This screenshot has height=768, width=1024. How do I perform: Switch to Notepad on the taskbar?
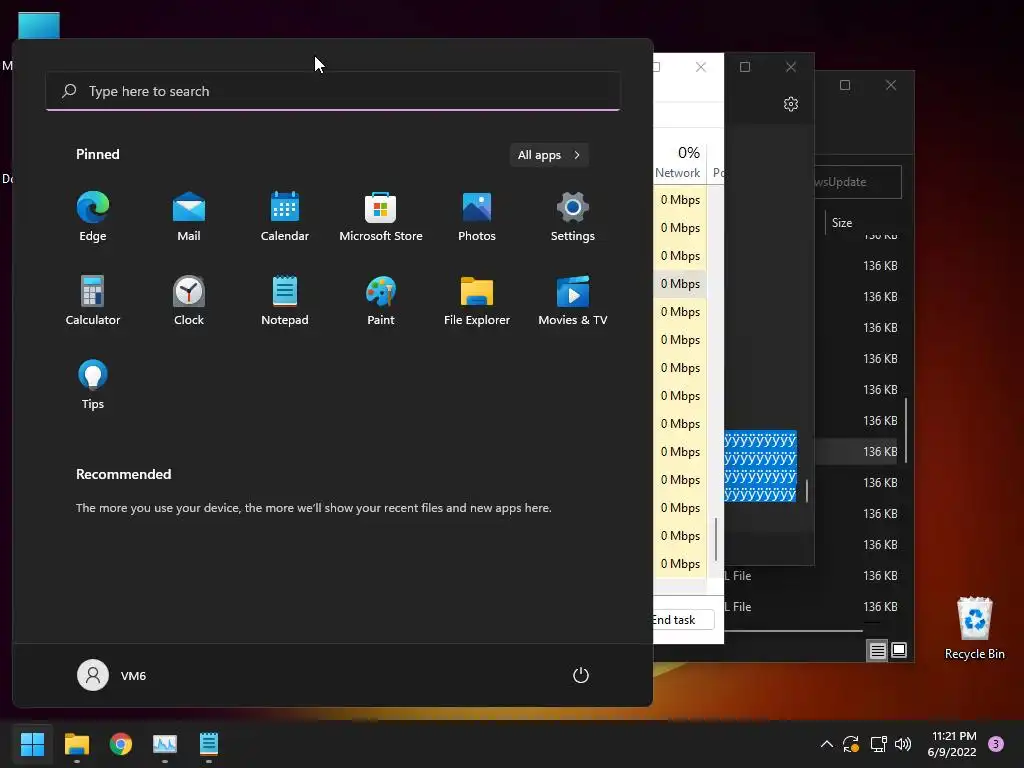click(209, 744)
